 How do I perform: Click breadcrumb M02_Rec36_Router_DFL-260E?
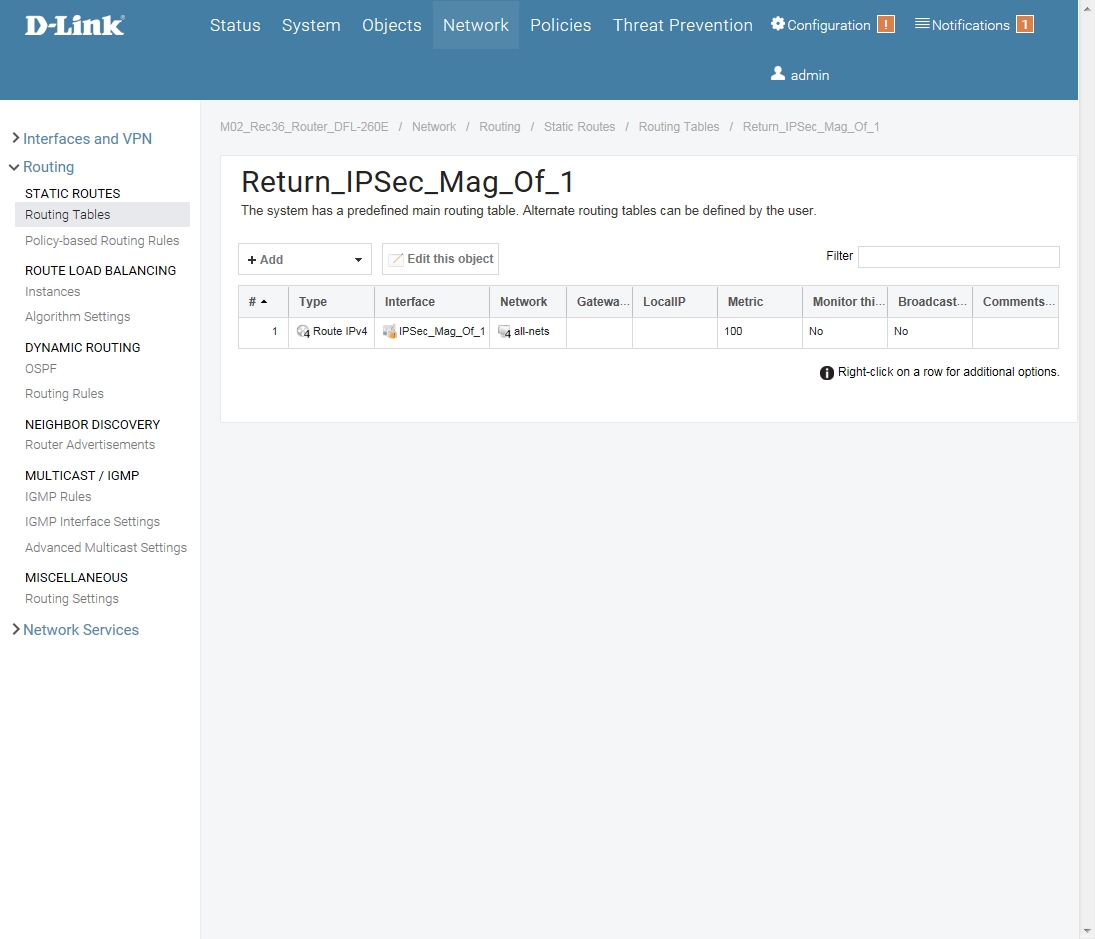304,126
